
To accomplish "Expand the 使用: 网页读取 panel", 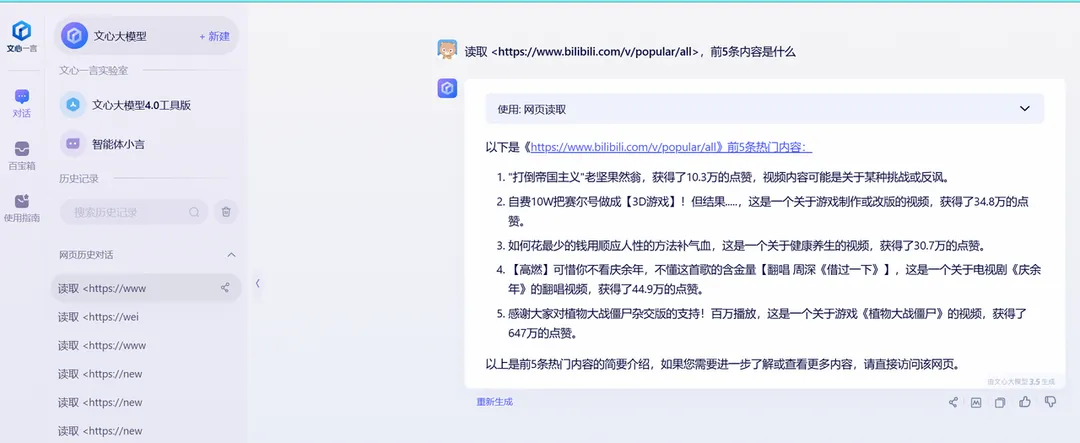I will 1024,108.
